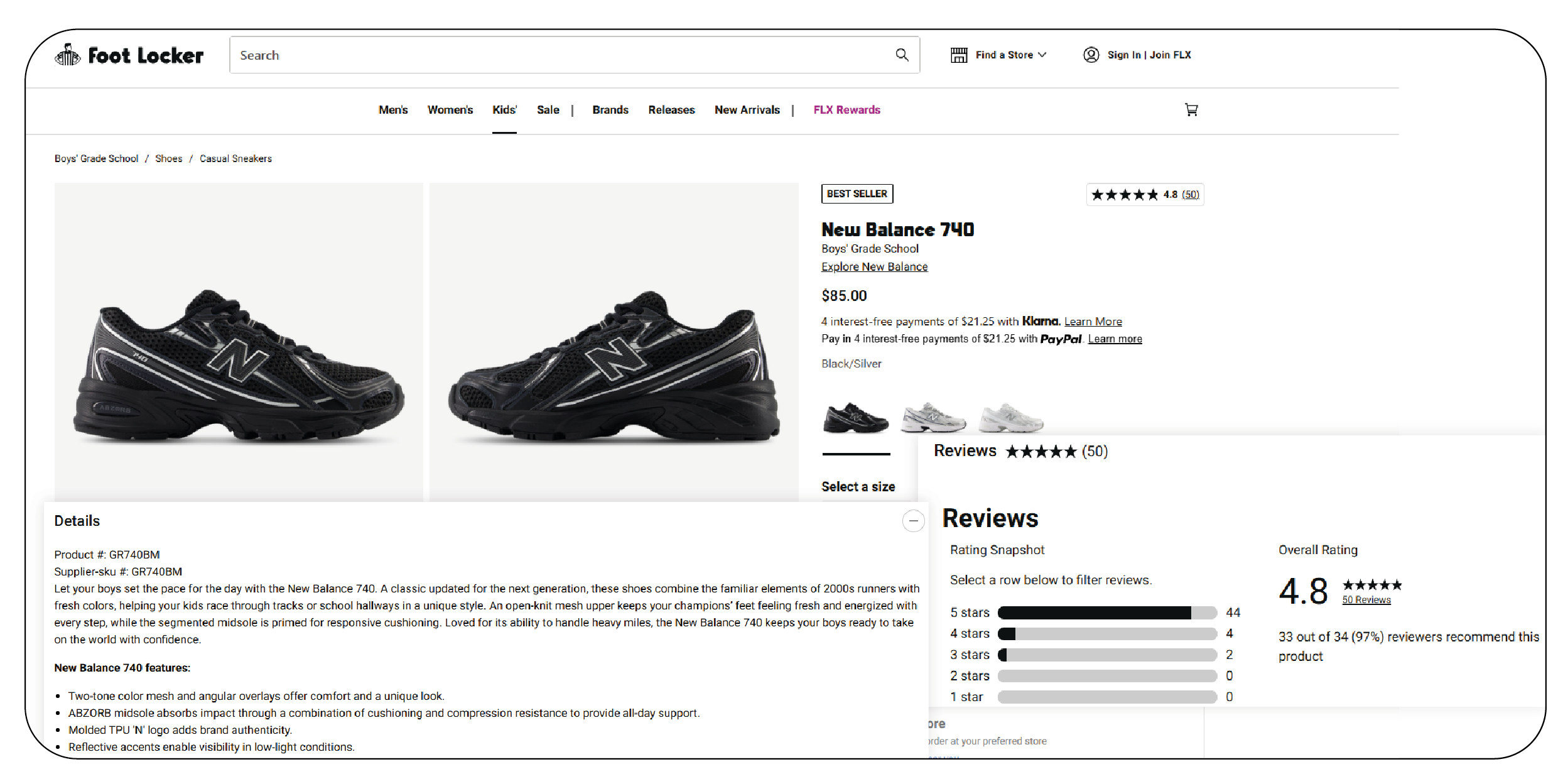This screenshot has width=1568, height=779.
Task: Click the Supplier-sku #: GR740BM text
Action: pyautogui.click(x=118, y=572)
